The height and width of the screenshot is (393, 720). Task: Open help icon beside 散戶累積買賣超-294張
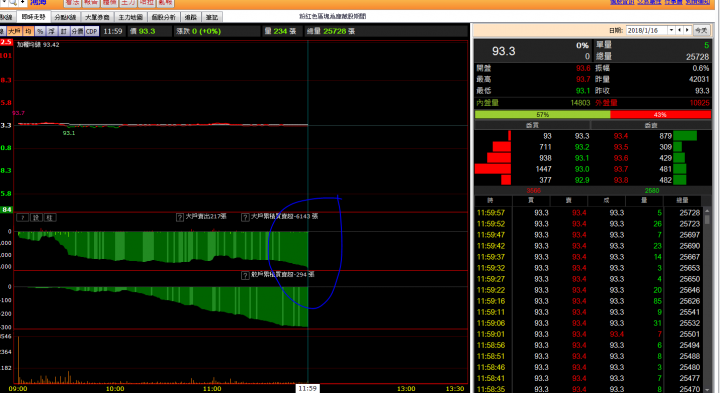[245, 275]
